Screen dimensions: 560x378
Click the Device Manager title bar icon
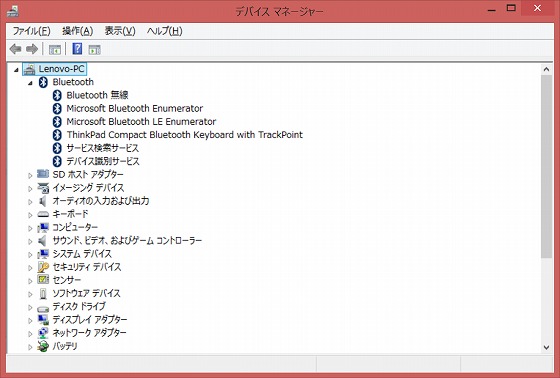13,11
